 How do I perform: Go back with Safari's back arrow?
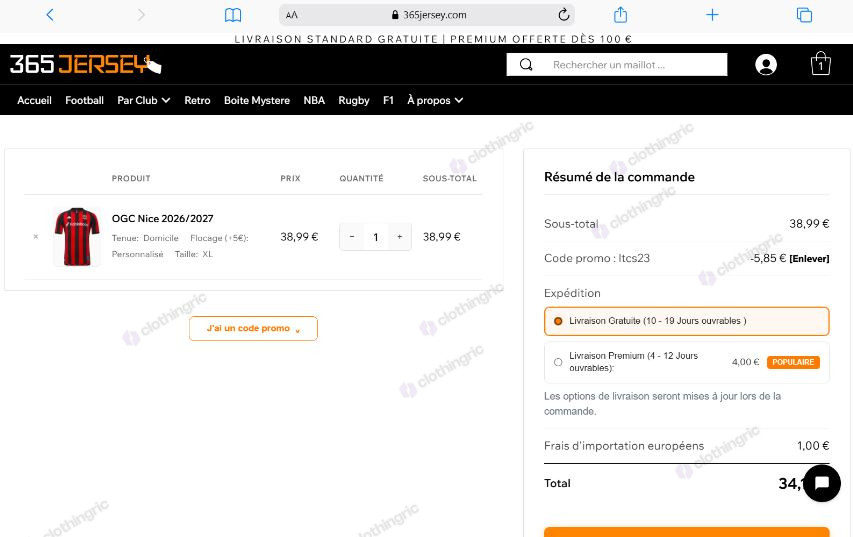[x=50, y=15]
